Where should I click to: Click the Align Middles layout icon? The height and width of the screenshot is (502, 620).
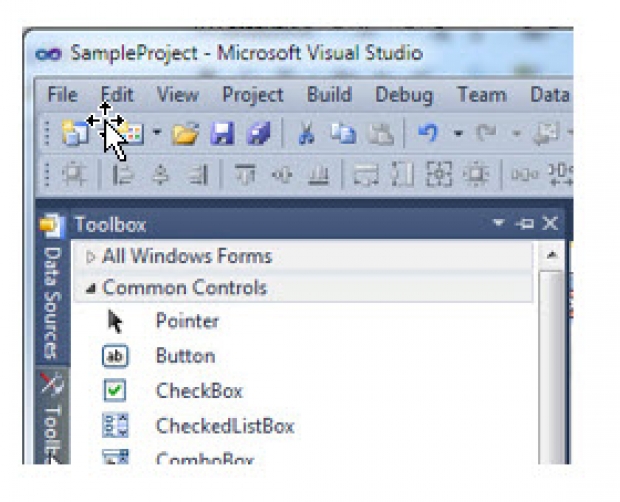pos(282,174)
